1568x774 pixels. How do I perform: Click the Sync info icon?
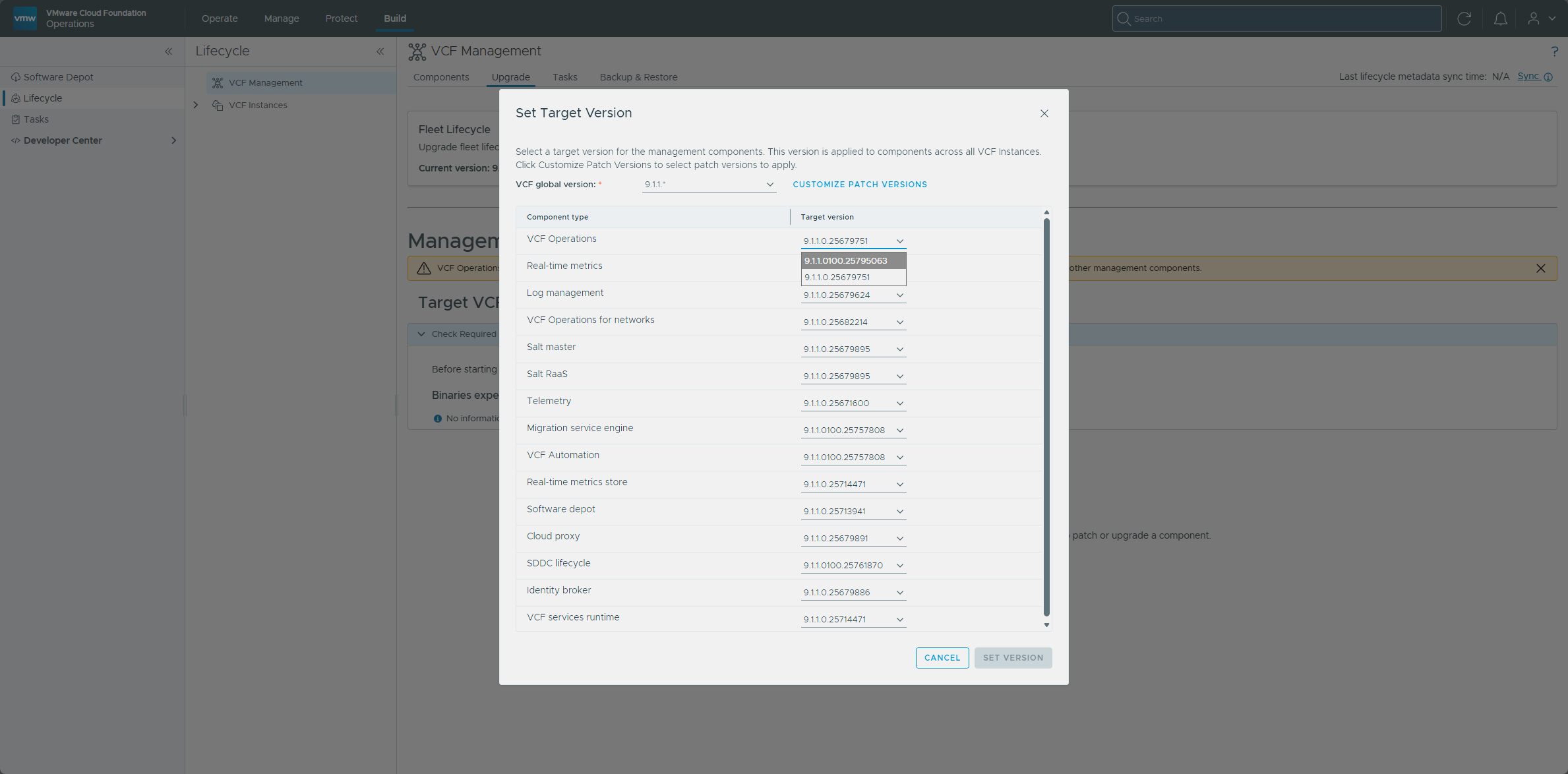(x=1548, y=77)
